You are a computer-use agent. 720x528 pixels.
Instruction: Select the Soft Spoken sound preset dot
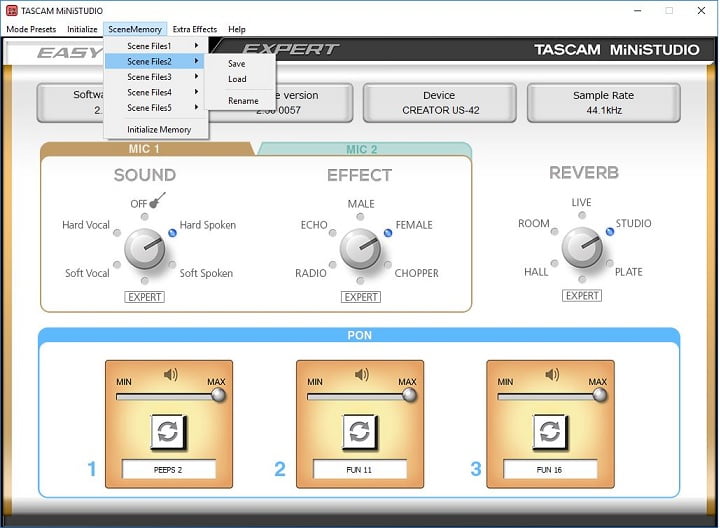tap(172, 264)
